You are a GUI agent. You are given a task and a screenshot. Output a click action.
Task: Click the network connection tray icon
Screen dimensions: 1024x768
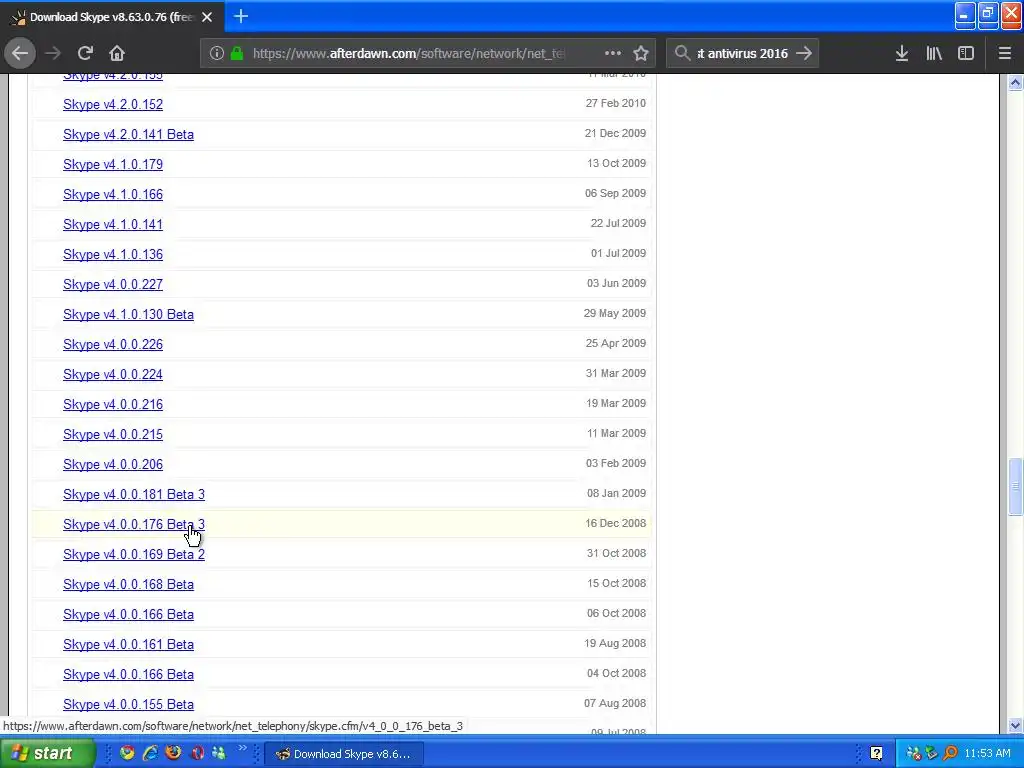[914, 754]
